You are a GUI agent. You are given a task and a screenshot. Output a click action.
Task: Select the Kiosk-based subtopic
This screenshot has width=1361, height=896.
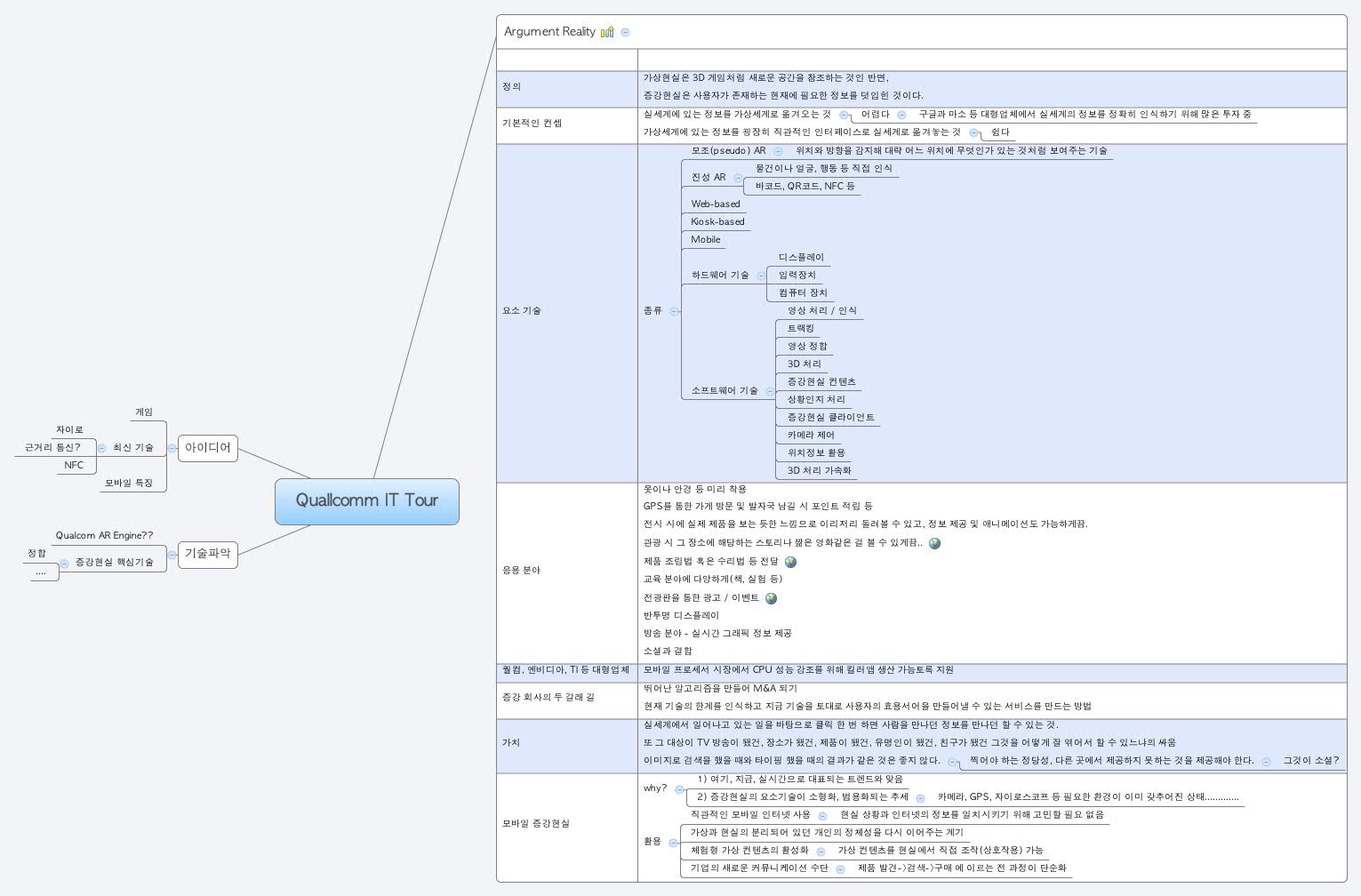[717, 222]
